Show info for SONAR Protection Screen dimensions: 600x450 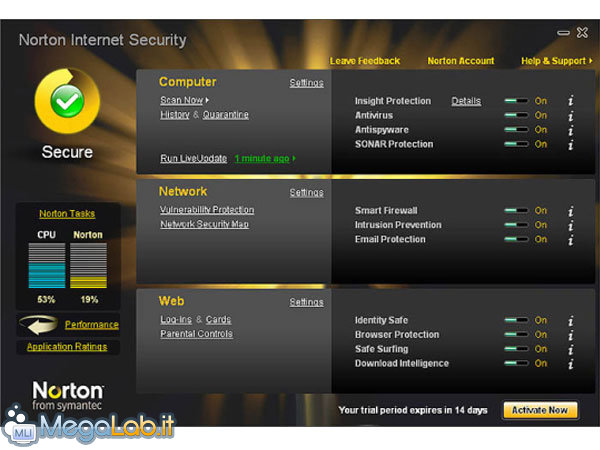571,145
